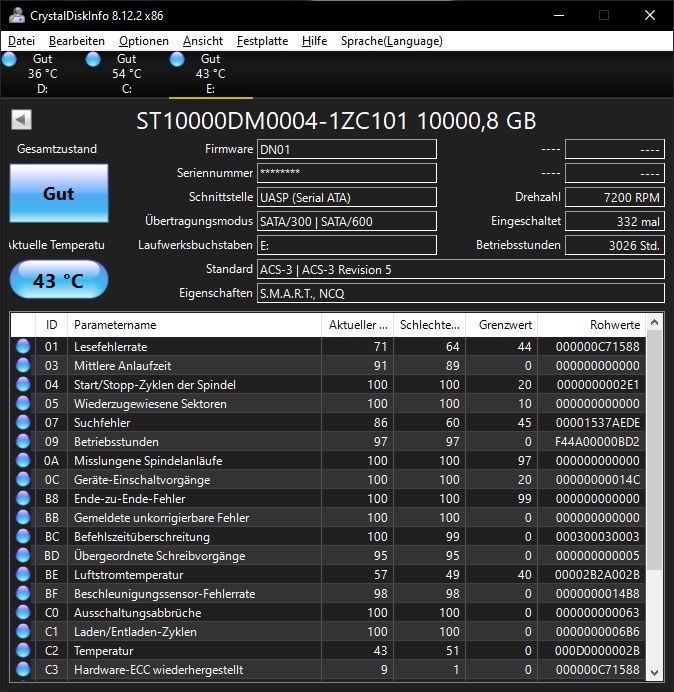Click status orb of Misslungene Spindelanläufe row

(x=23, y=460)
